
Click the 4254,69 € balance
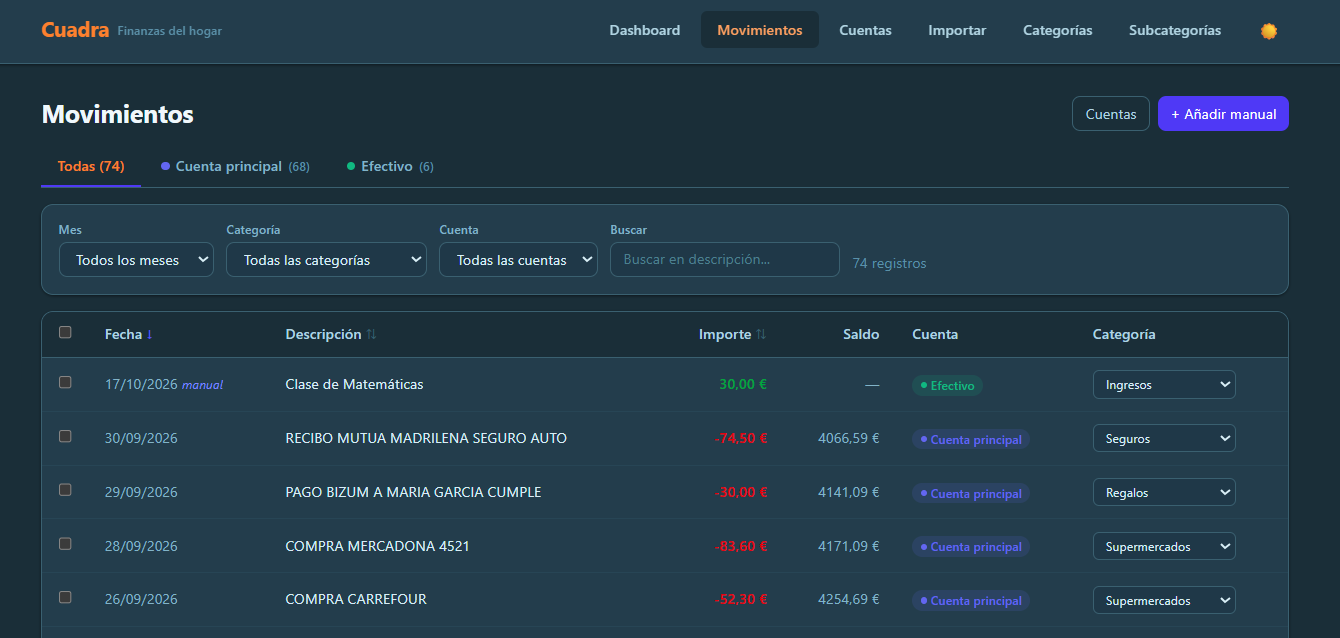pos(849,600)
